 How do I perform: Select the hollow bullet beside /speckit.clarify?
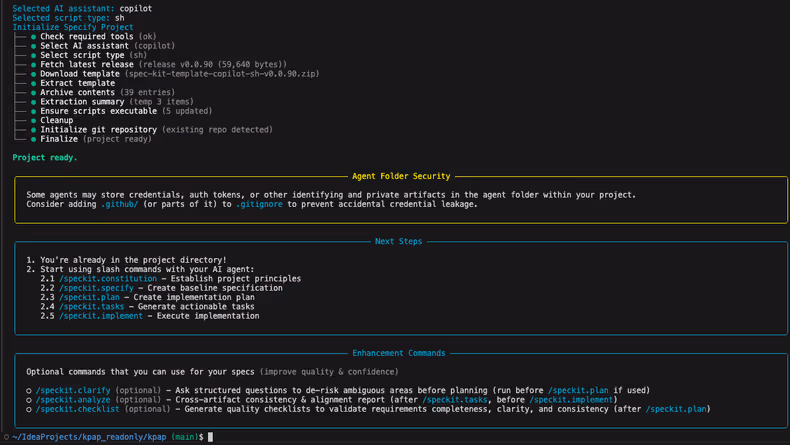tap(29, 391)
